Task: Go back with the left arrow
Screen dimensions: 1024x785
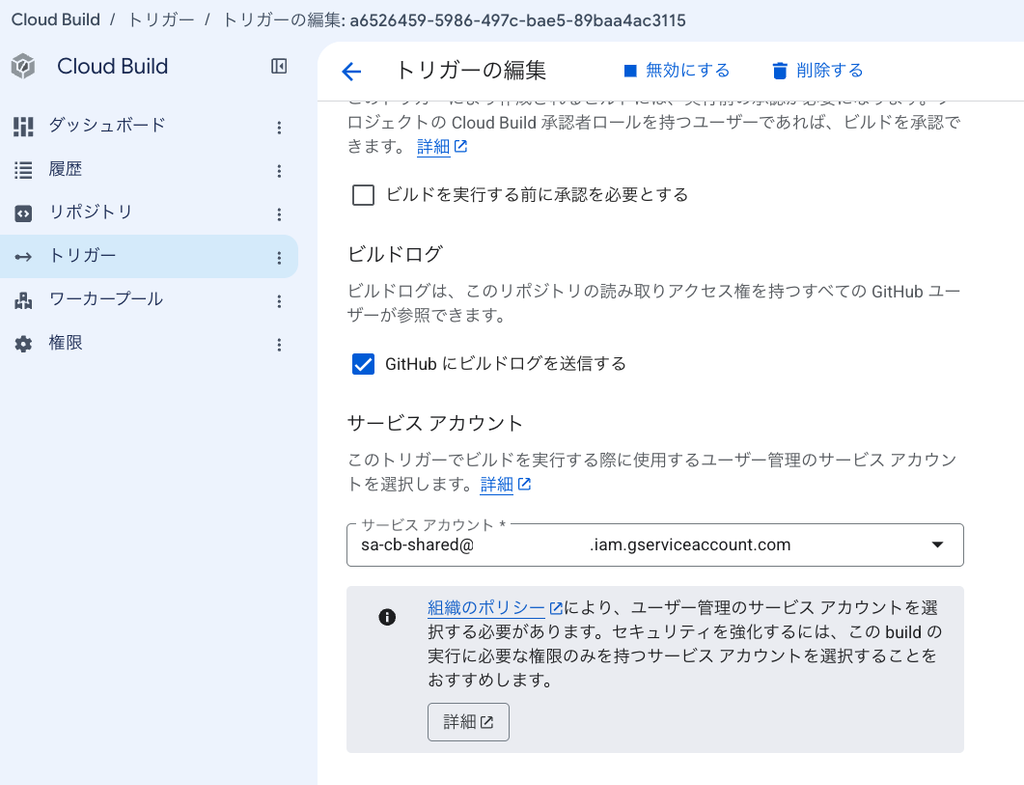Action: tap(351, 71)
